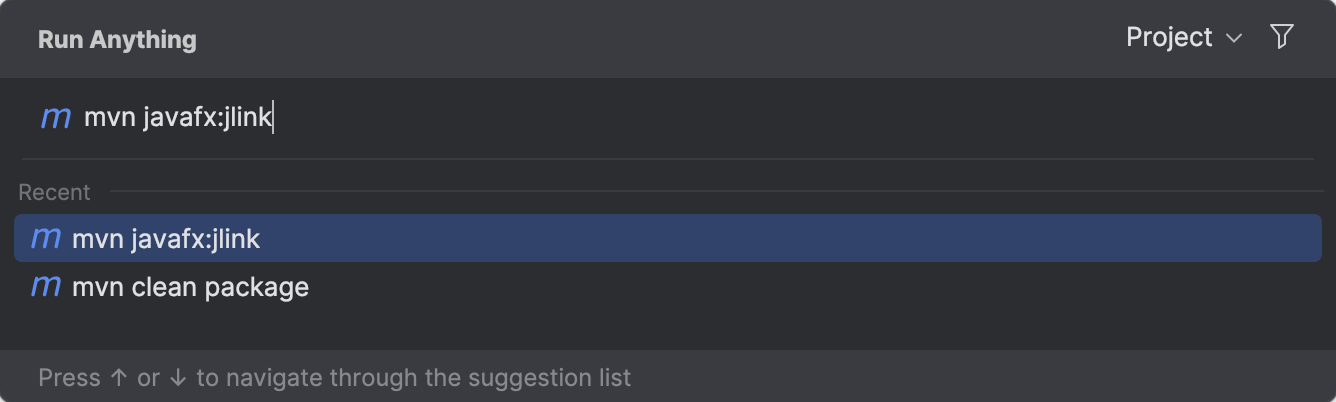Image resolution: width=1336 pixels, height=402 pixels.
Task: Place cursor in mvn javafx:jlink command input
Action: tap(178, 118)
